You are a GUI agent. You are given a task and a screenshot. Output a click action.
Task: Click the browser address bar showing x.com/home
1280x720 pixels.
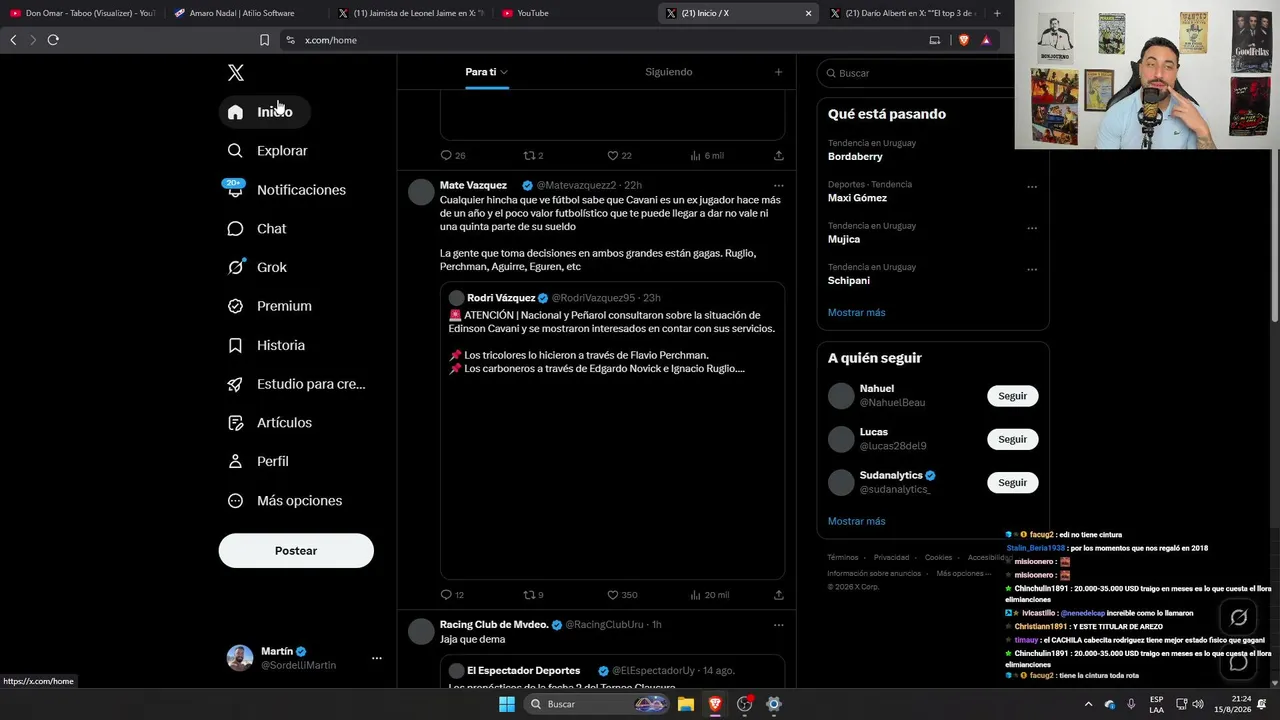[600, 40]
